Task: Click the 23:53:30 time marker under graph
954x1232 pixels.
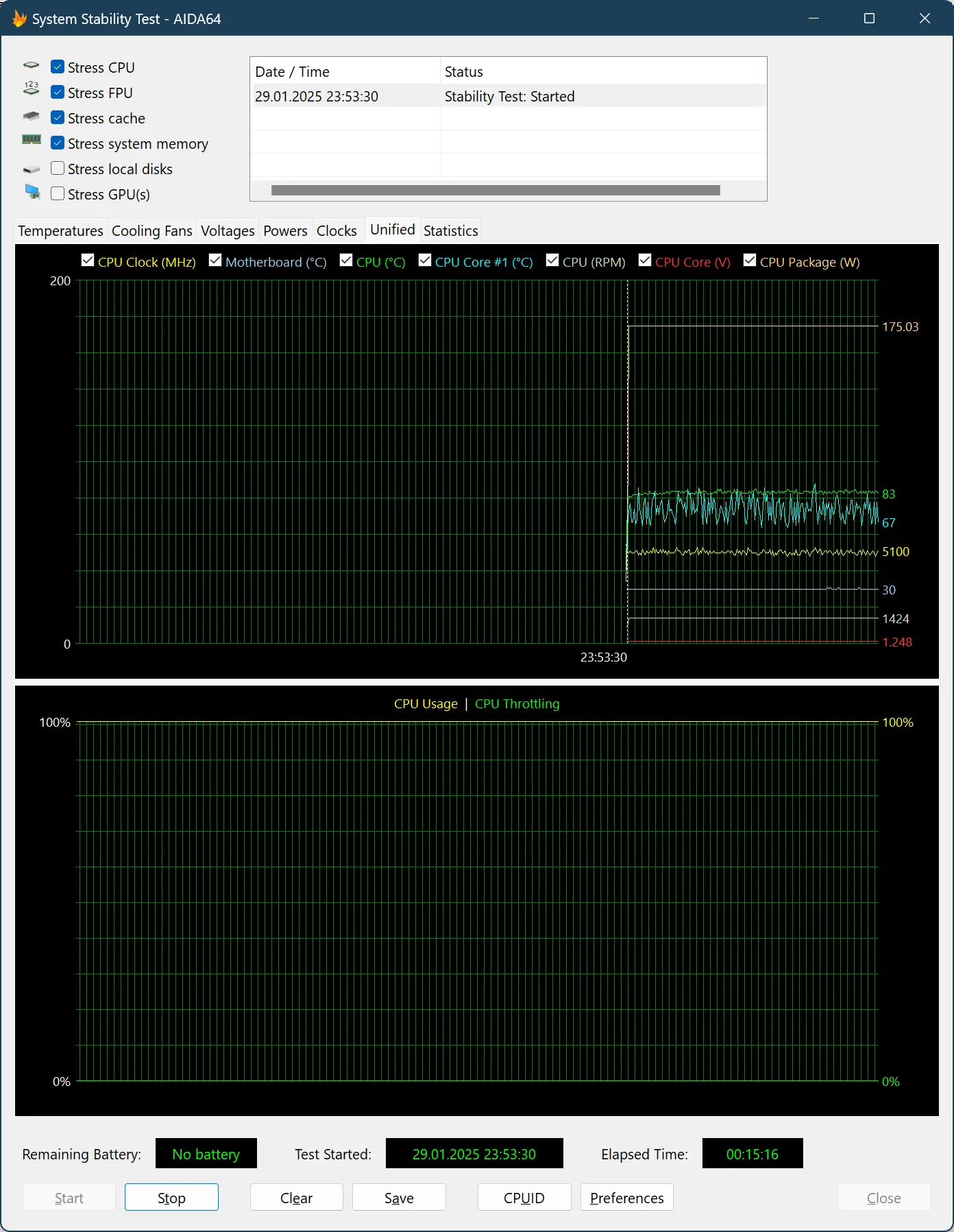Action: 604,657
